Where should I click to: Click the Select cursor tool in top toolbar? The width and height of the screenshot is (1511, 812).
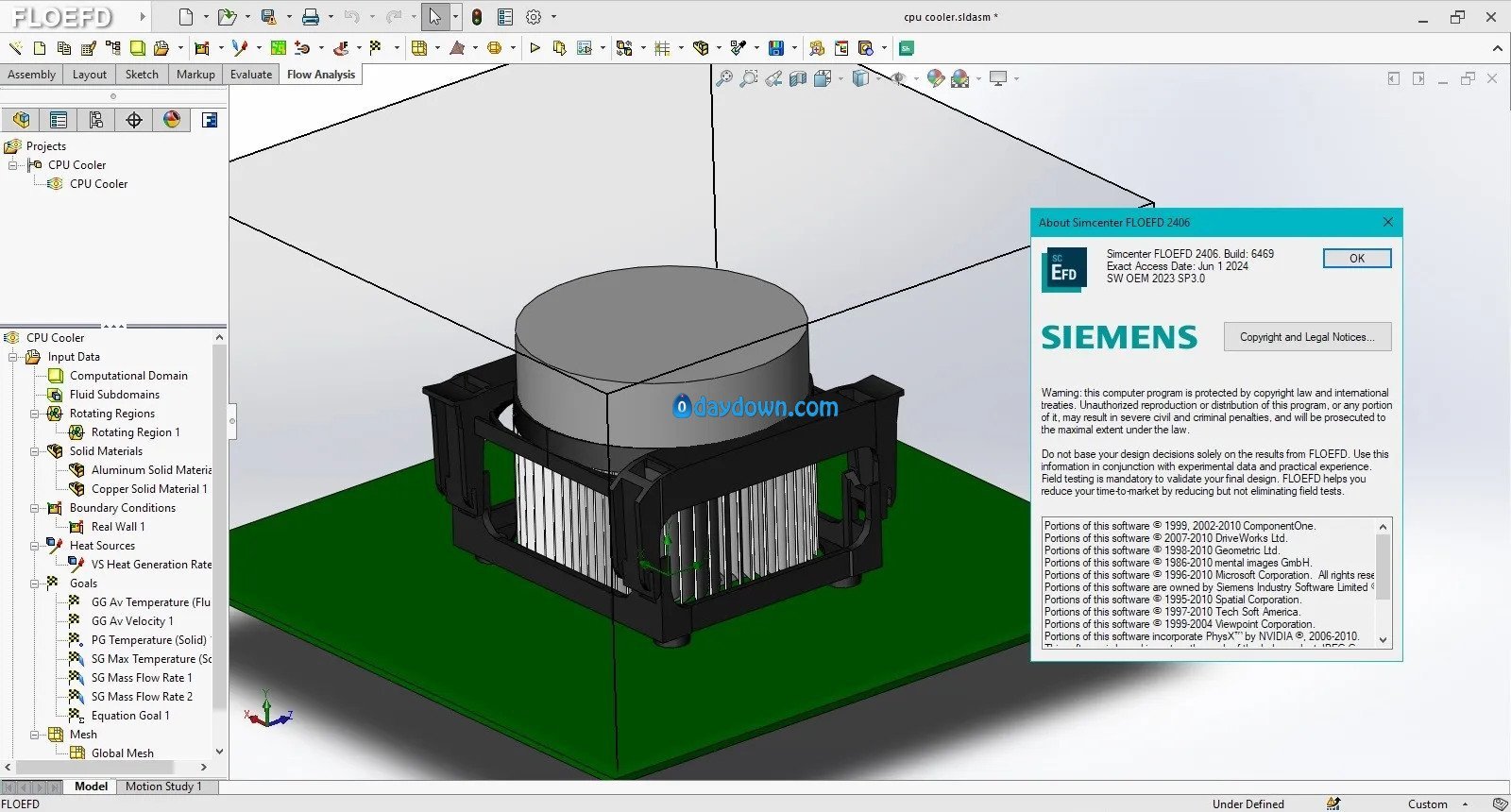[434, 17]
